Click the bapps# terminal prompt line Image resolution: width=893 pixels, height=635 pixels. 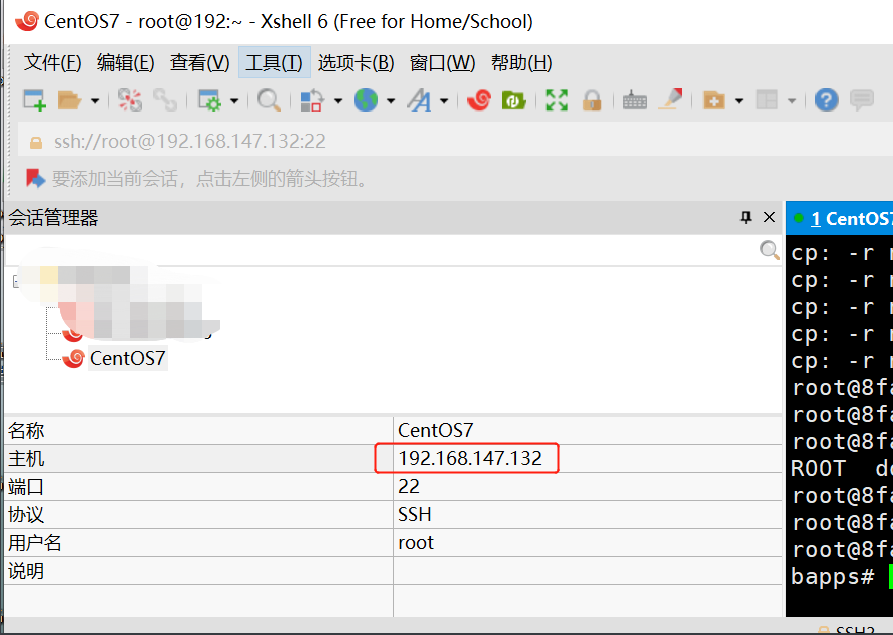point(833,576)
